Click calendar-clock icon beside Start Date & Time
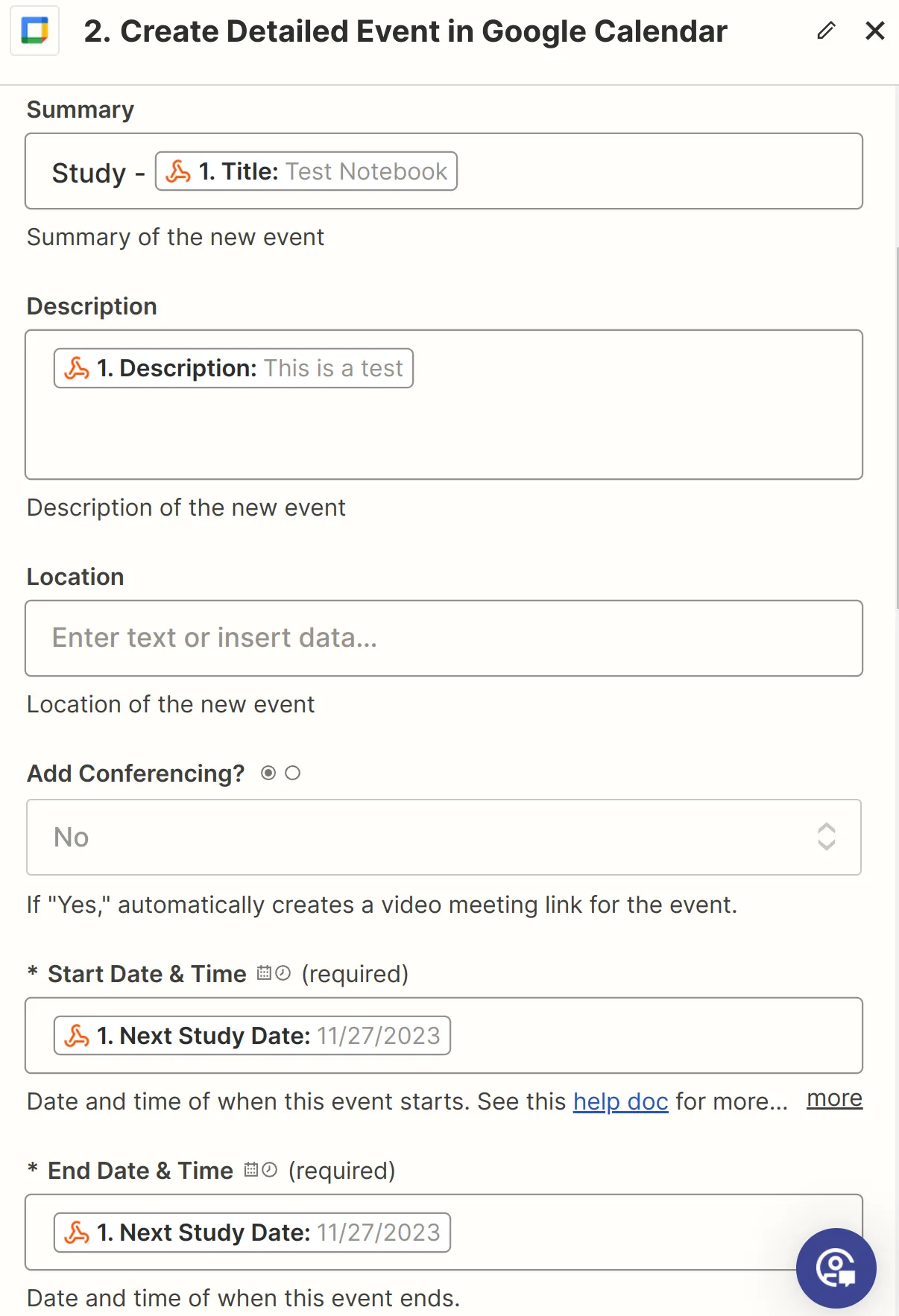The height and width of the screenshot is (1316, 899). pyautogui.click(x=274, y=973)
